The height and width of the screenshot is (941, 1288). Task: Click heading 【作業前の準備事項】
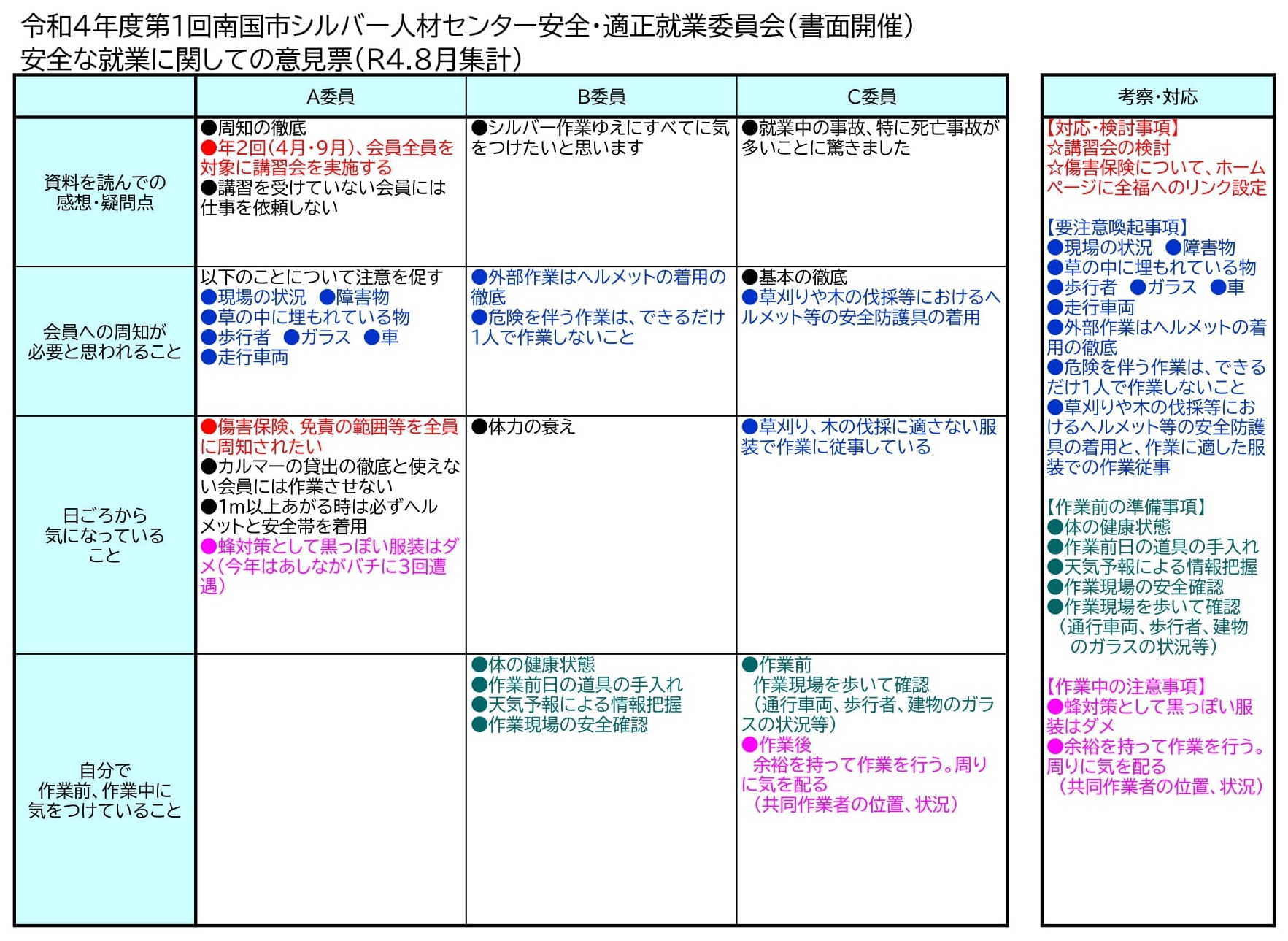pyautogui.click(x=1126, y=507)
